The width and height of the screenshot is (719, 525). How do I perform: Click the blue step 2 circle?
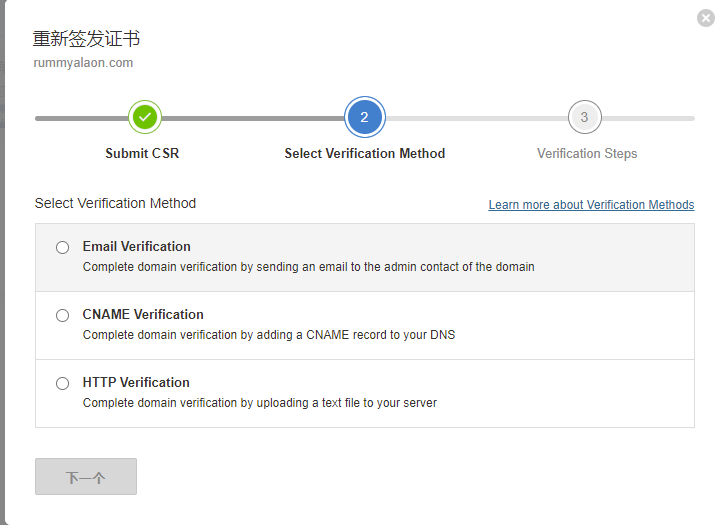tap(364, 118)
